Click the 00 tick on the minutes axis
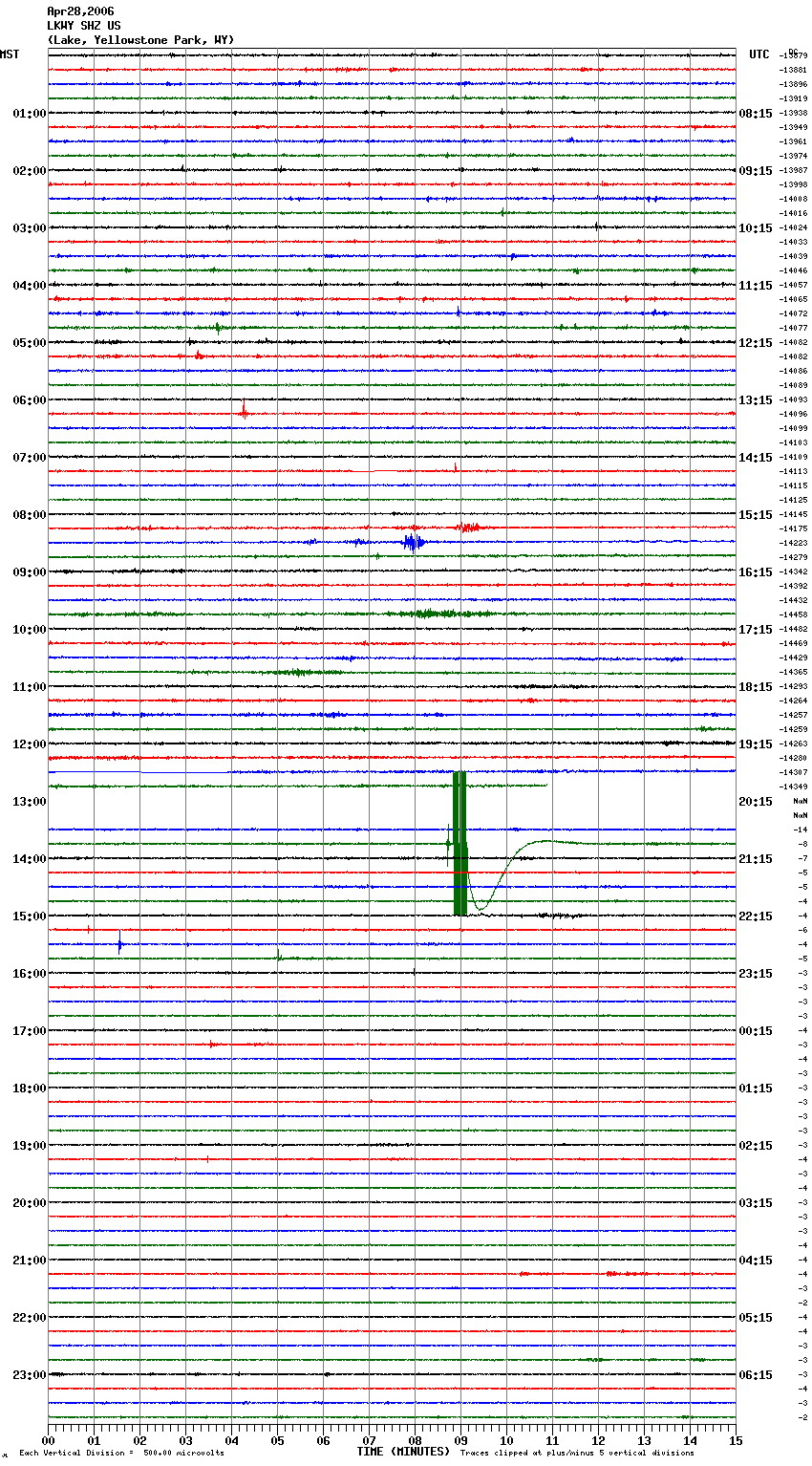This screenshot has width=812, height=1466. (x=49, y=1440)
